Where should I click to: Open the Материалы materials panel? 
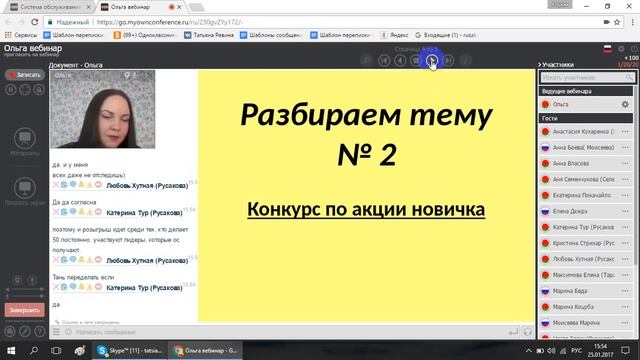(24, 142)
